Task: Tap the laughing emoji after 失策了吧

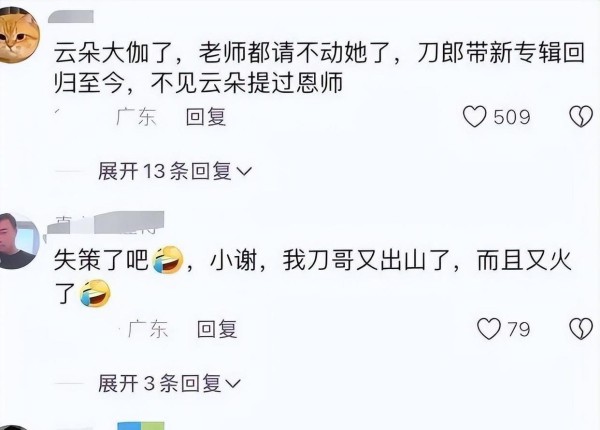Action: coord(168,260)
